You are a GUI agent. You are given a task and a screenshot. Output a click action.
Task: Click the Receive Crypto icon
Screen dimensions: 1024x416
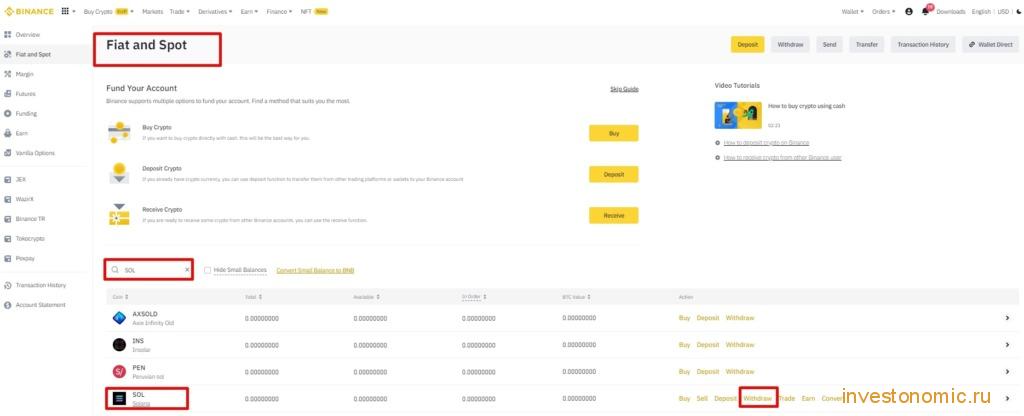pyautogui.click(x=119, y=215)
